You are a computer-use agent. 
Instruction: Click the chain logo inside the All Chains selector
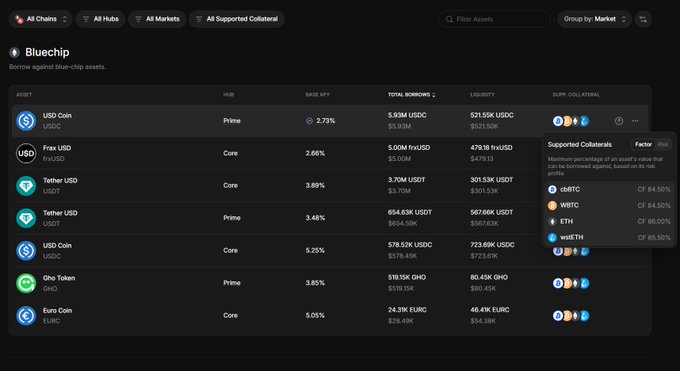pos(19,19)
